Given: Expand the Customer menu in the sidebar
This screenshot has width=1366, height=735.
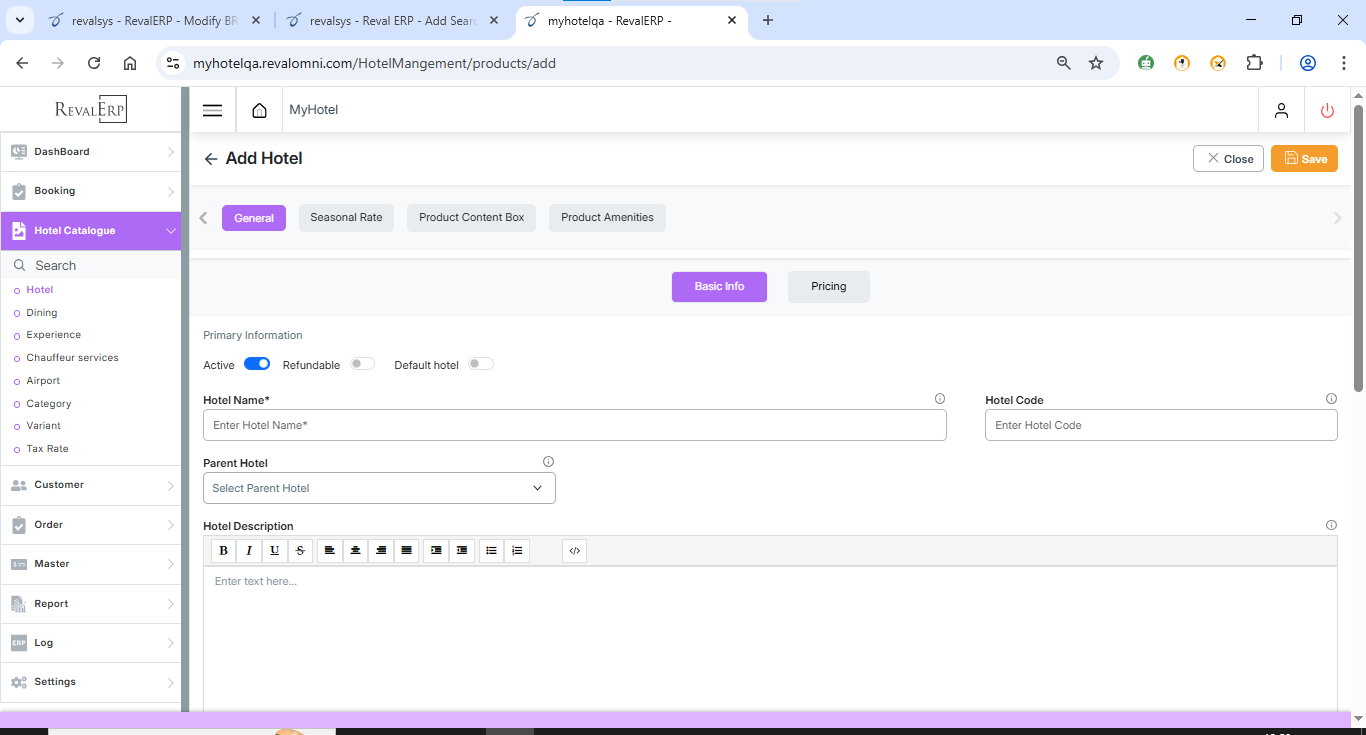Looking at the screenshot, I should 90,485.
